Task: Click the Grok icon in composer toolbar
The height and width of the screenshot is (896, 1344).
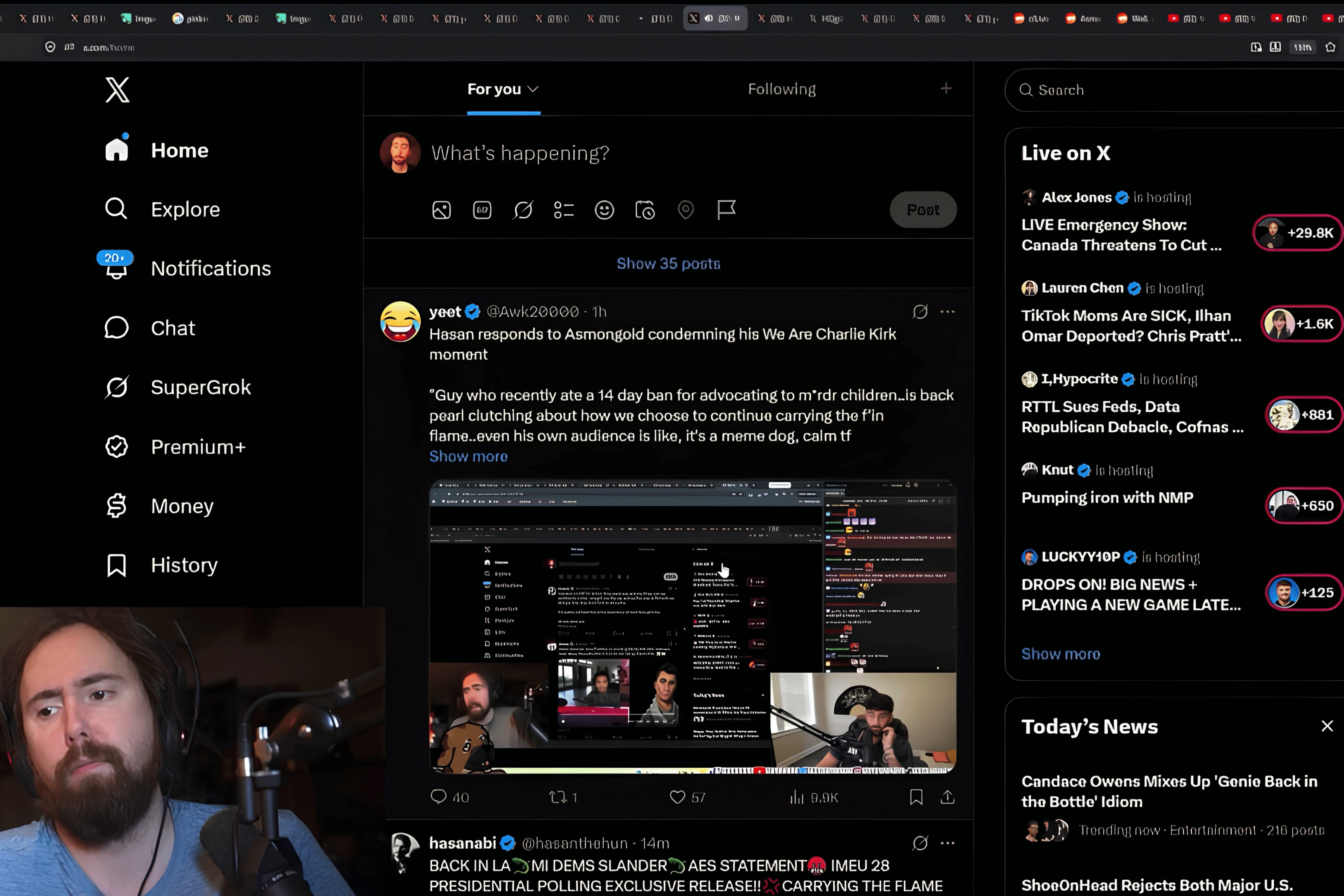Action: pos(523,210)
